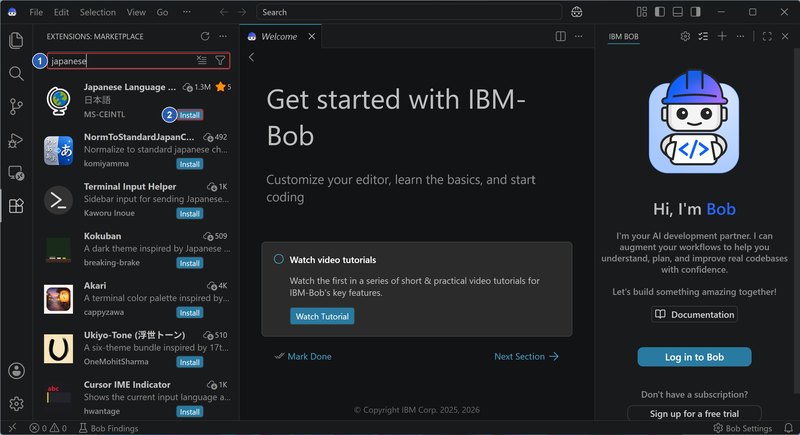The height and width of the screenshot is (435, 800).
Task: Open the Source Control view
Action: point(16,107)
